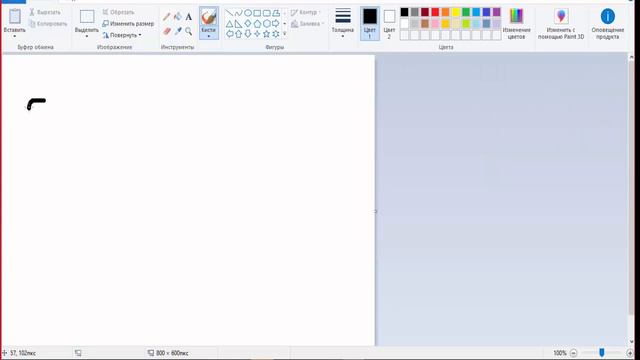
Task: Choose the Polygon shape
Action: (x=276, y=13)
